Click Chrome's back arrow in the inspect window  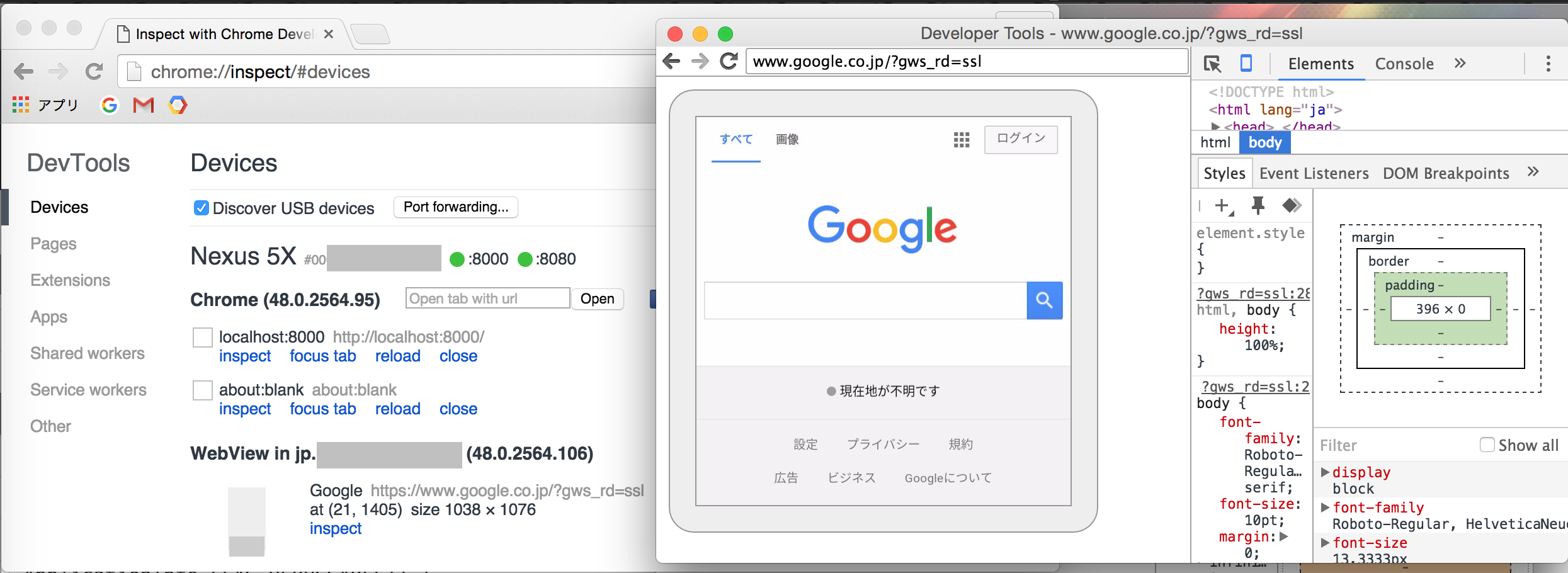[24, 72]
